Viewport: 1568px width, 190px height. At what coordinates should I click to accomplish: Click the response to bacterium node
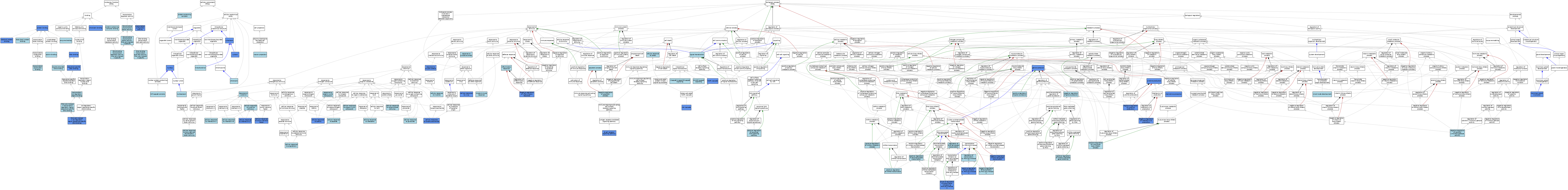449,81
